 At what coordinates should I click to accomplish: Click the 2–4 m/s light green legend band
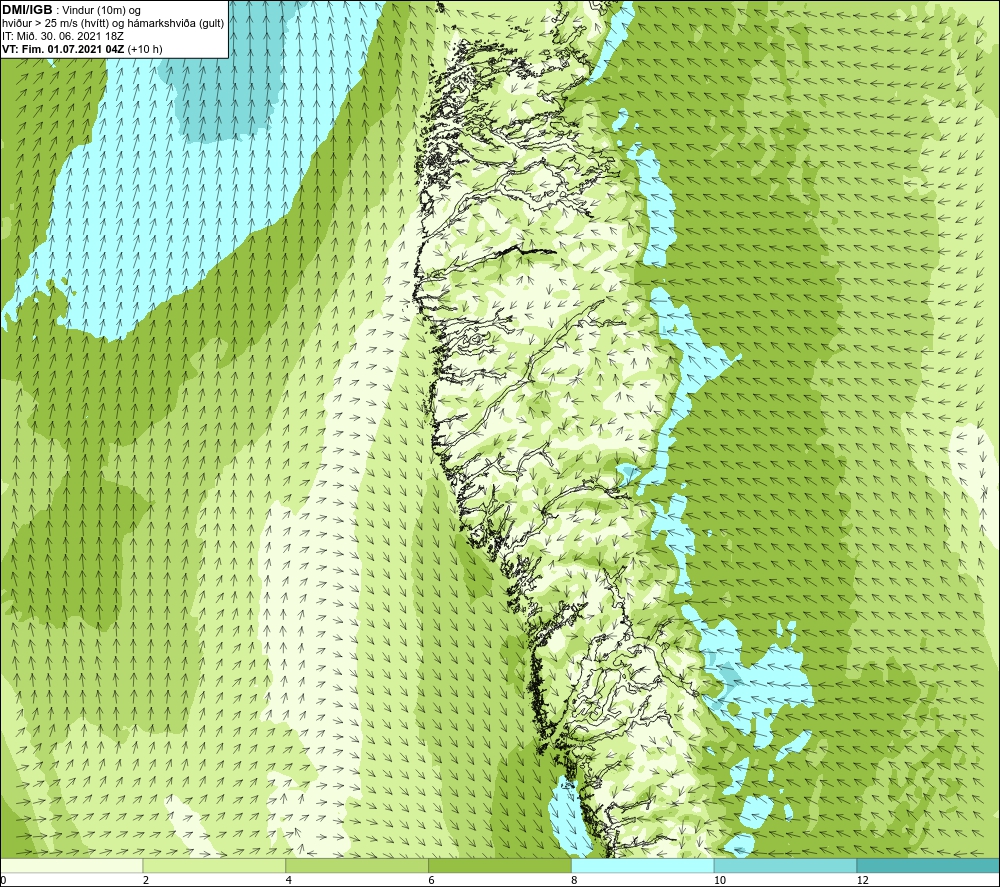(x=214, y=865)
